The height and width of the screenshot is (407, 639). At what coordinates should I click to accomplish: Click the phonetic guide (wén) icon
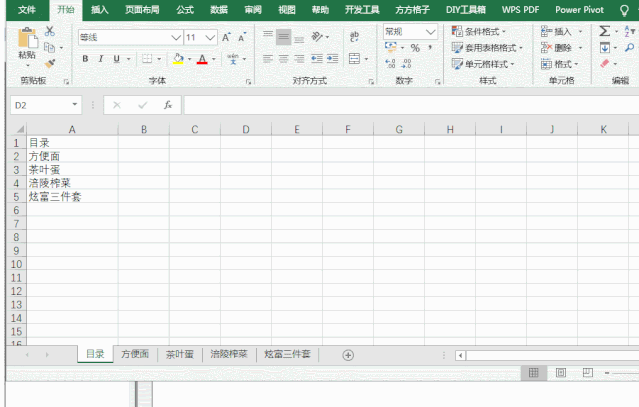click(233, 59)
